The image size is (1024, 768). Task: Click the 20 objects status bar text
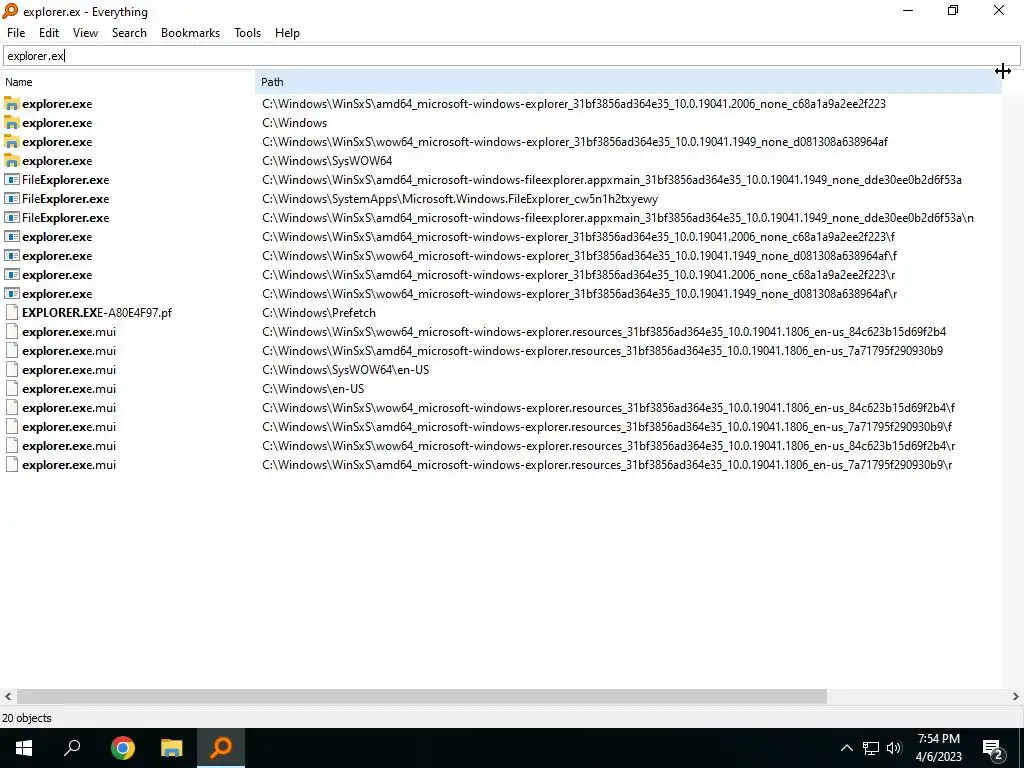point(27,718)
